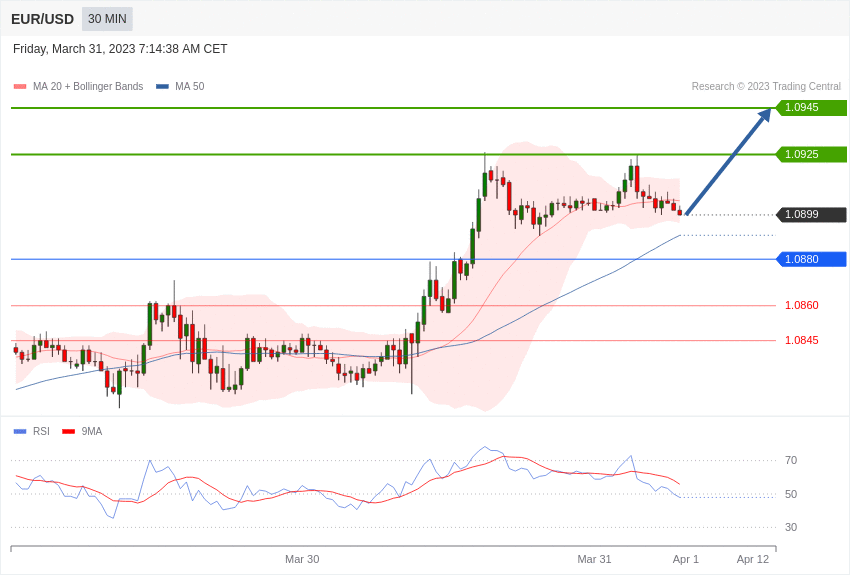This screenshot has height=576, width=850.
Task: Click the red 1.0860 support label
Action: (802, 306)
